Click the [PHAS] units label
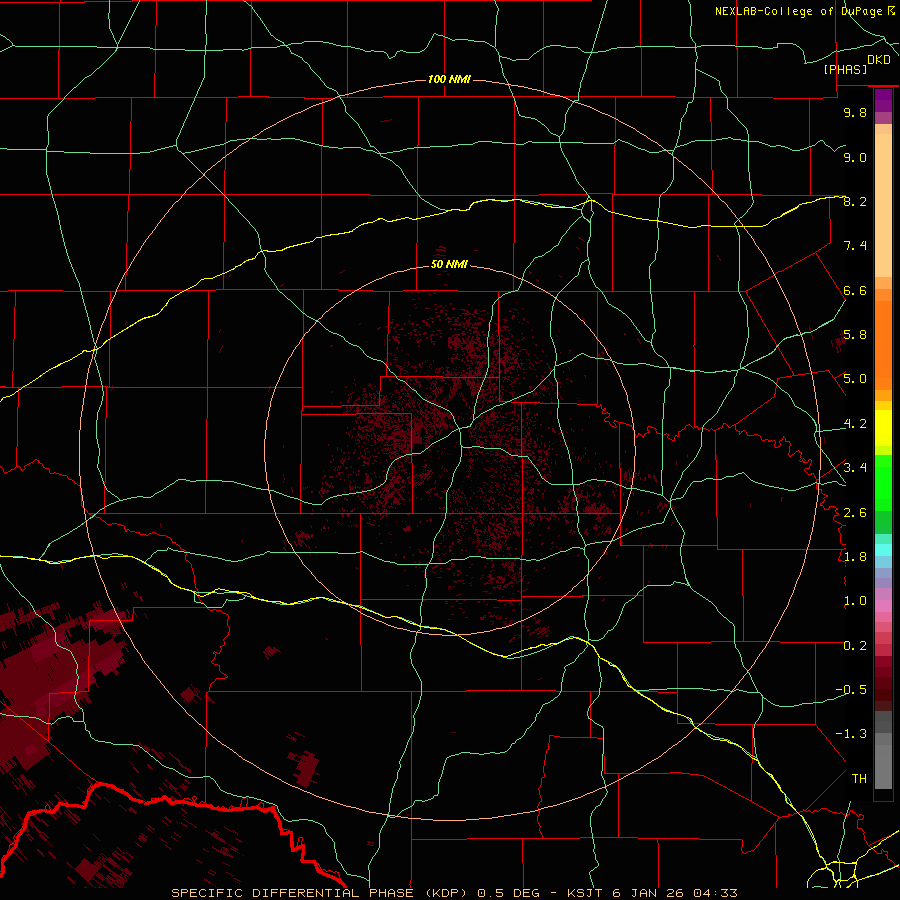Image resolution: width=900 pixels, height=900 pixels. [x=845, y=70]
